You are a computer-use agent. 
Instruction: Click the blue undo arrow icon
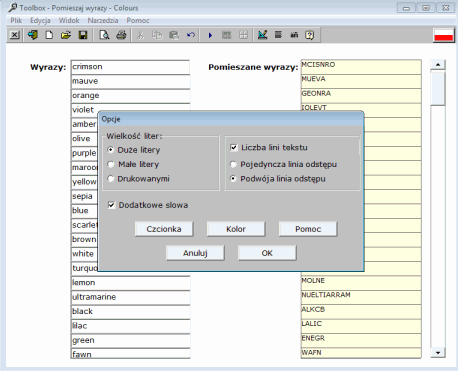(x=191, y=35)
